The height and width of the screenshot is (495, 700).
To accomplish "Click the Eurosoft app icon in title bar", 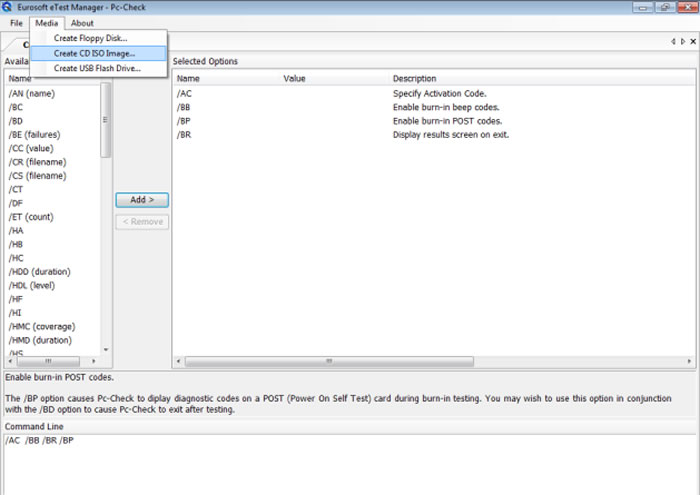I will 7,7.
